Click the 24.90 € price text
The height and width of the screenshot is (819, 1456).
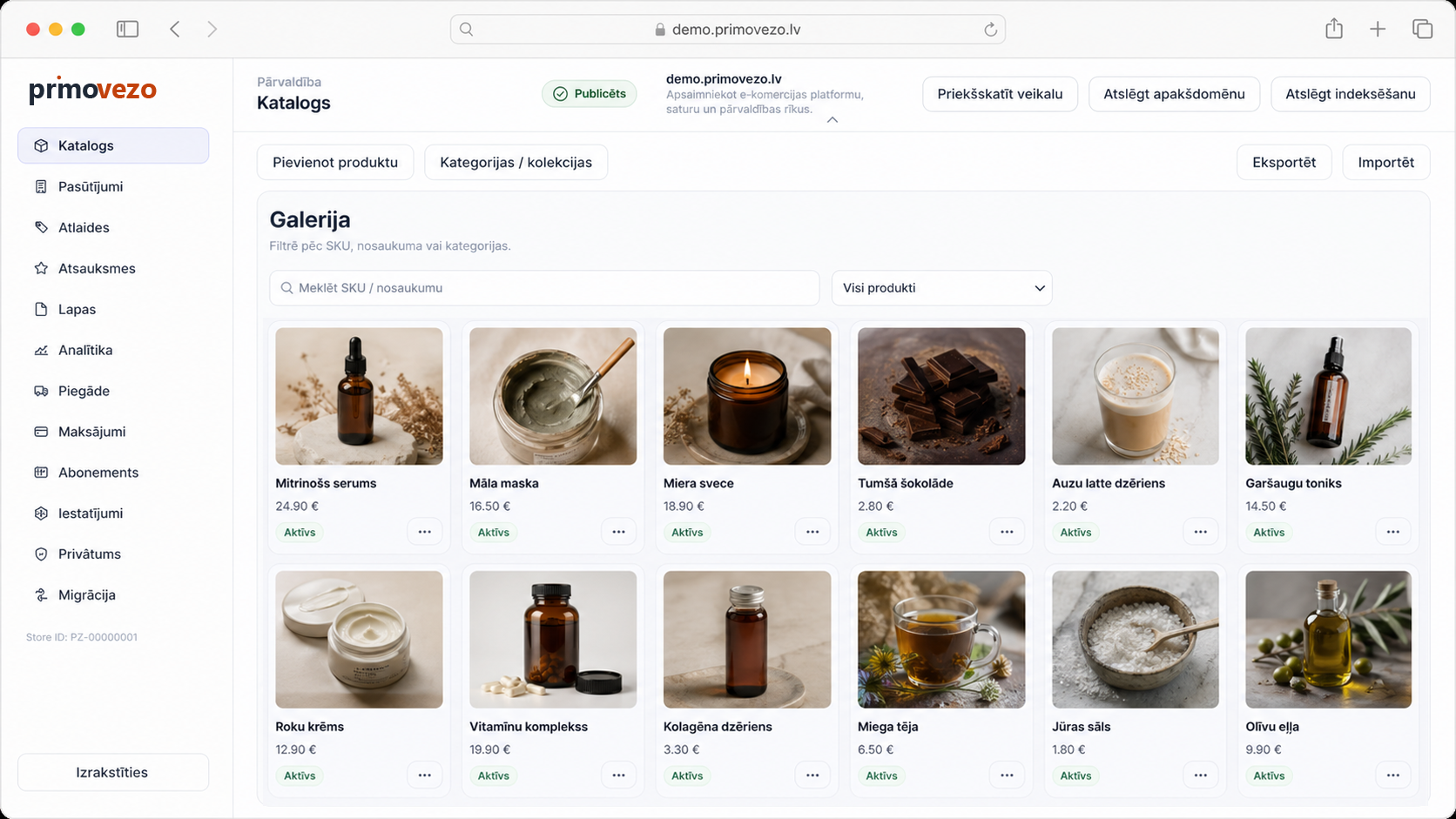tap(297, 506)
